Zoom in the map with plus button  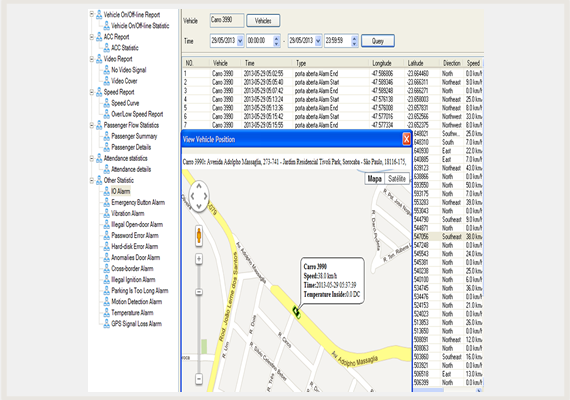[x=199, y=259]
